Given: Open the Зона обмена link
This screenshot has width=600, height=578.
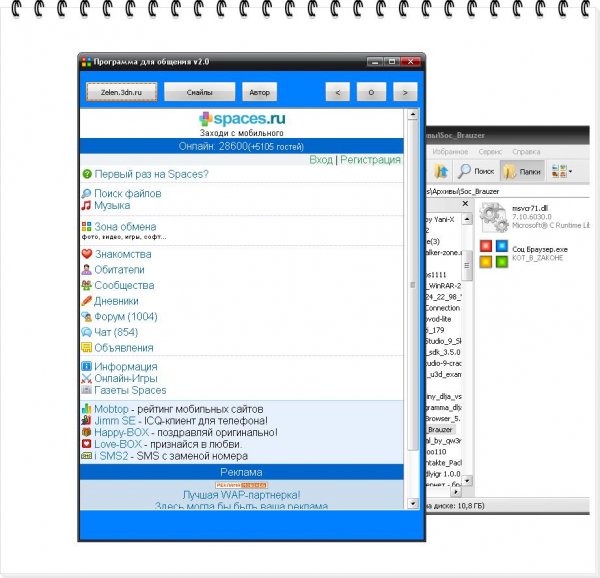Looking at the screenshot, I should click(x=126, y=226).
